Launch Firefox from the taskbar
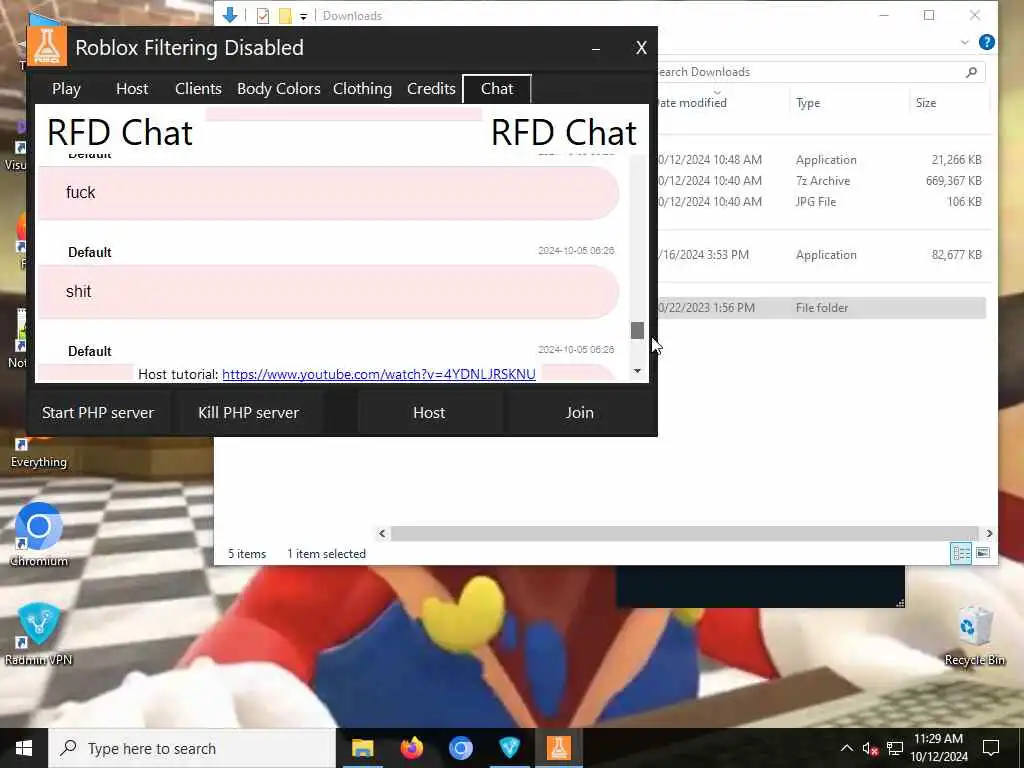The image size is (1024, 768). pos(411,748)
